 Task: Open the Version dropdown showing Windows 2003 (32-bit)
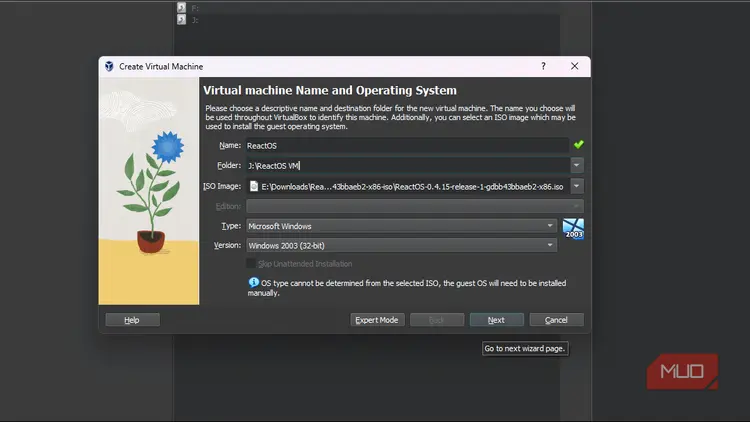pyautogui.click(x=402, y=245)
